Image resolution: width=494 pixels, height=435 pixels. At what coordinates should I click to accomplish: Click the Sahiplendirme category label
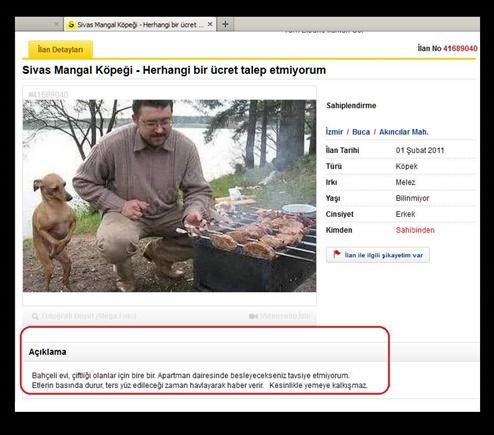click(x=351, y=106)
